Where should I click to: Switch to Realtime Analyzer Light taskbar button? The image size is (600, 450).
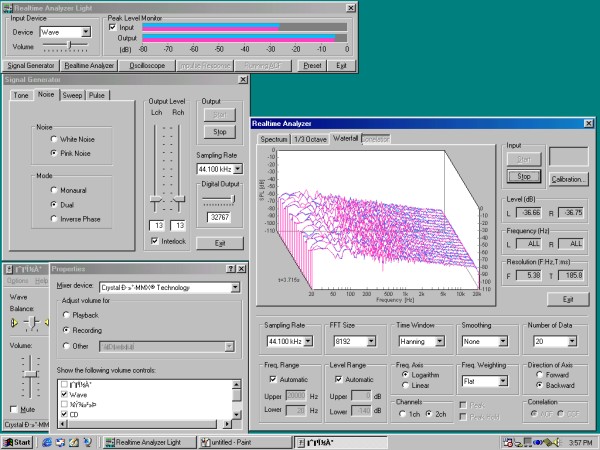tap(150, 442)
